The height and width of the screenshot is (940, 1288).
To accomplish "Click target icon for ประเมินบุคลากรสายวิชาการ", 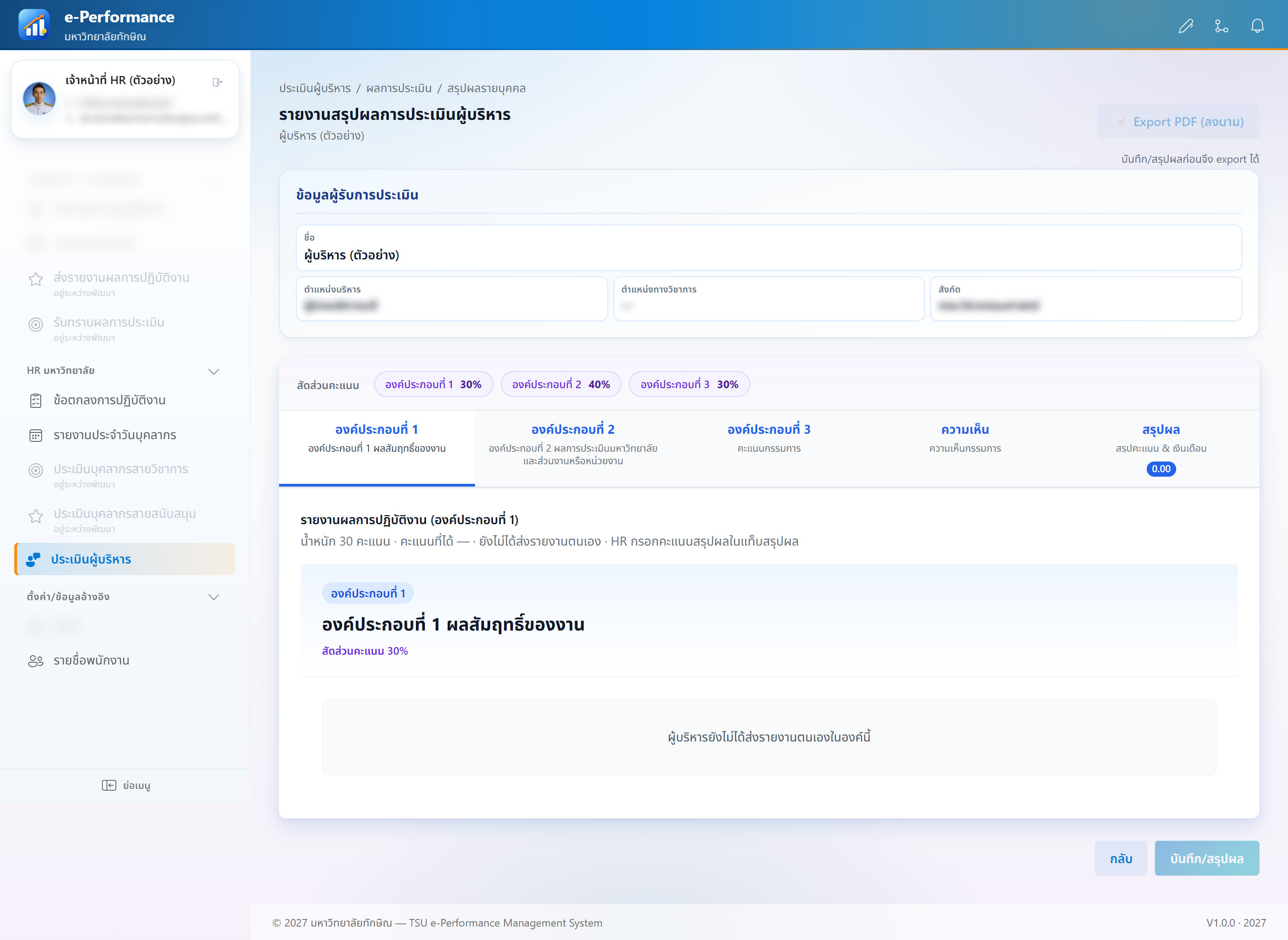I will [36, 470].
